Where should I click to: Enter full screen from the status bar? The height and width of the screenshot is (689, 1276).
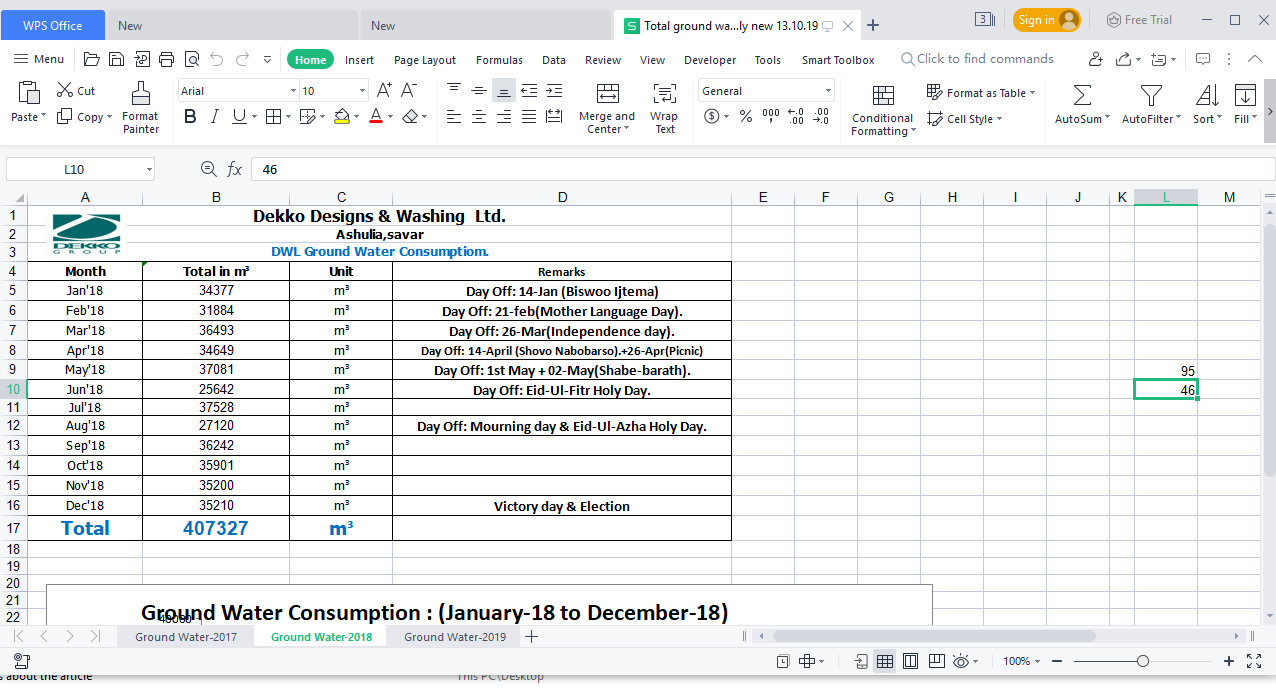[x=1254, y=661]
